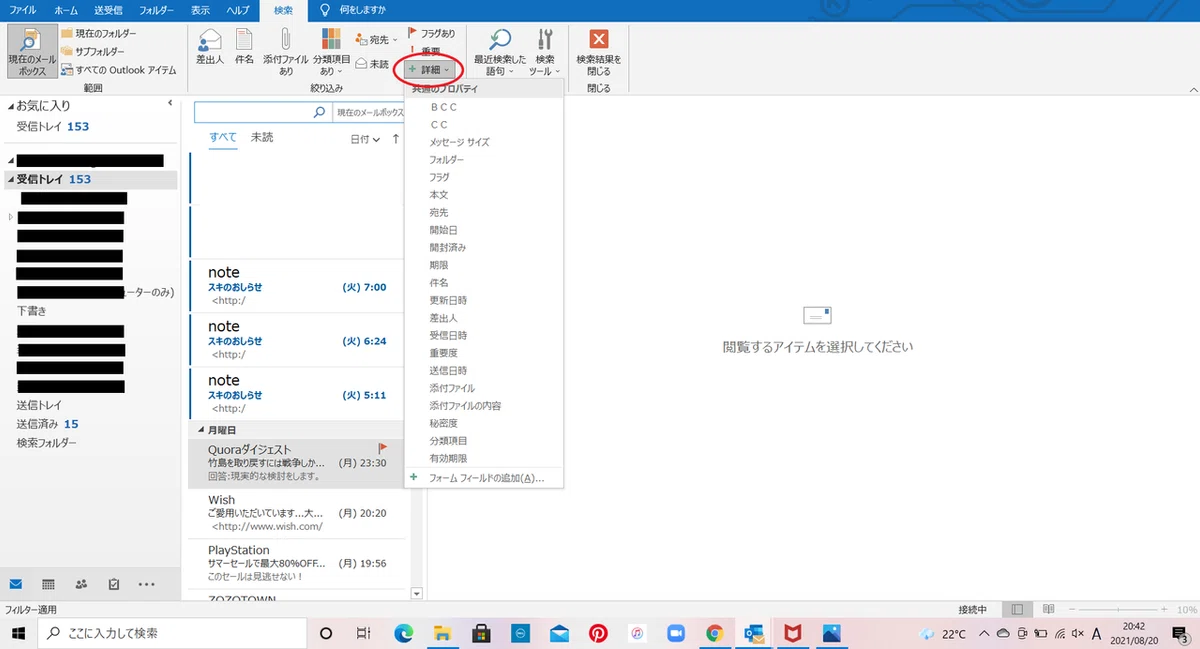Click the flag on Quoraダイジェスト message
Viewport: 1200px width, 649px height.
pos(382,449)
